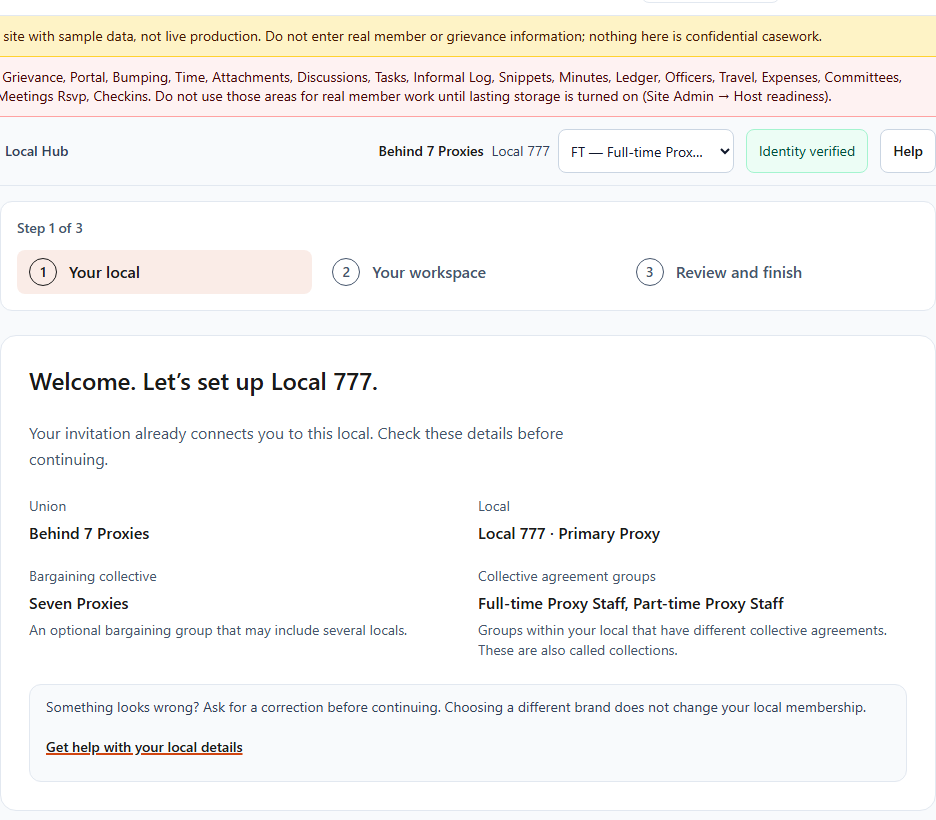Viewport: 936px width, 820px height.
Task: Click the Collective agreement groups label
Action: (566, 577)
